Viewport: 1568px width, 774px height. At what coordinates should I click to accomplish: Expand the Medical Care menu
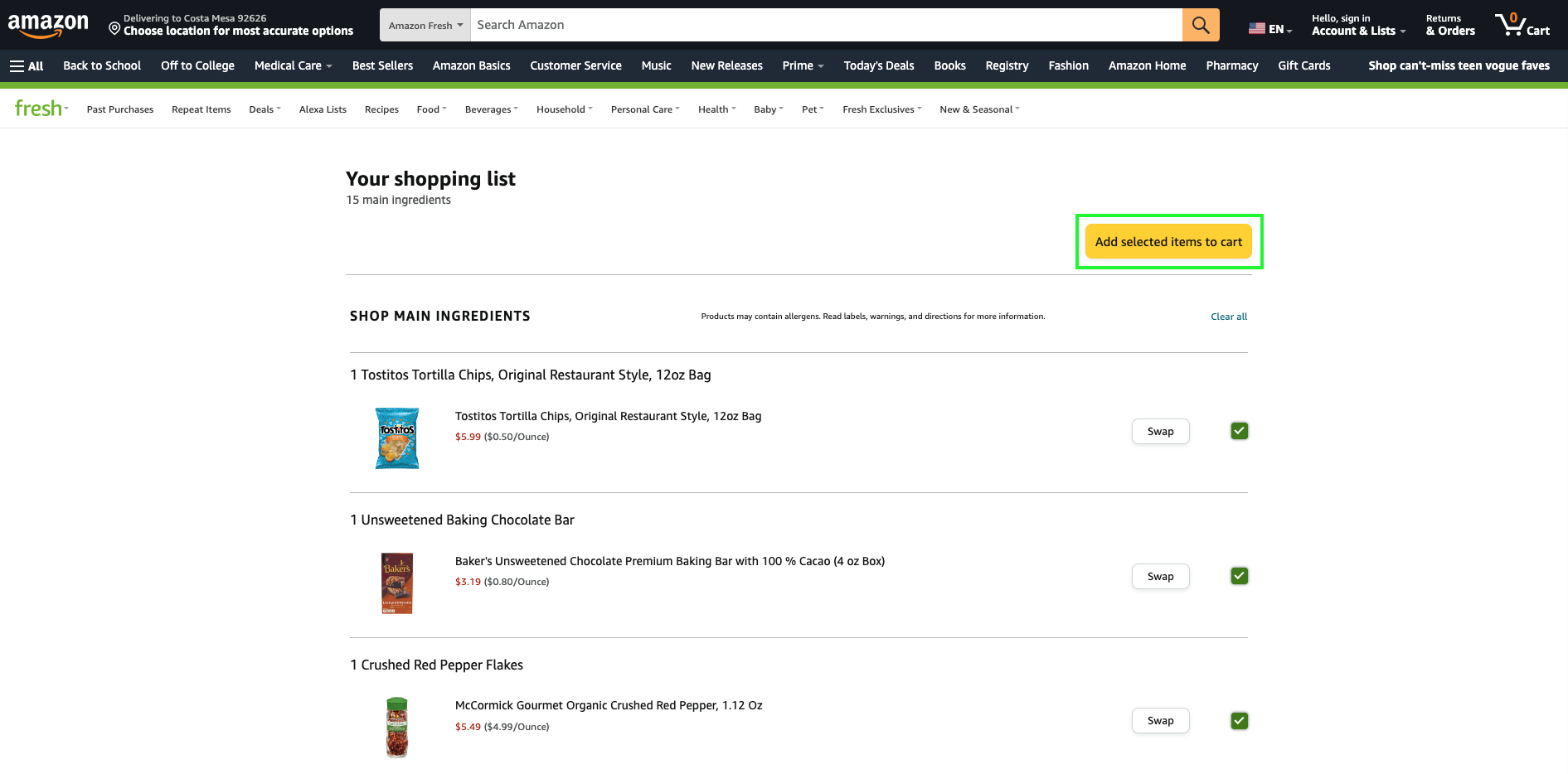pos(293,66)
